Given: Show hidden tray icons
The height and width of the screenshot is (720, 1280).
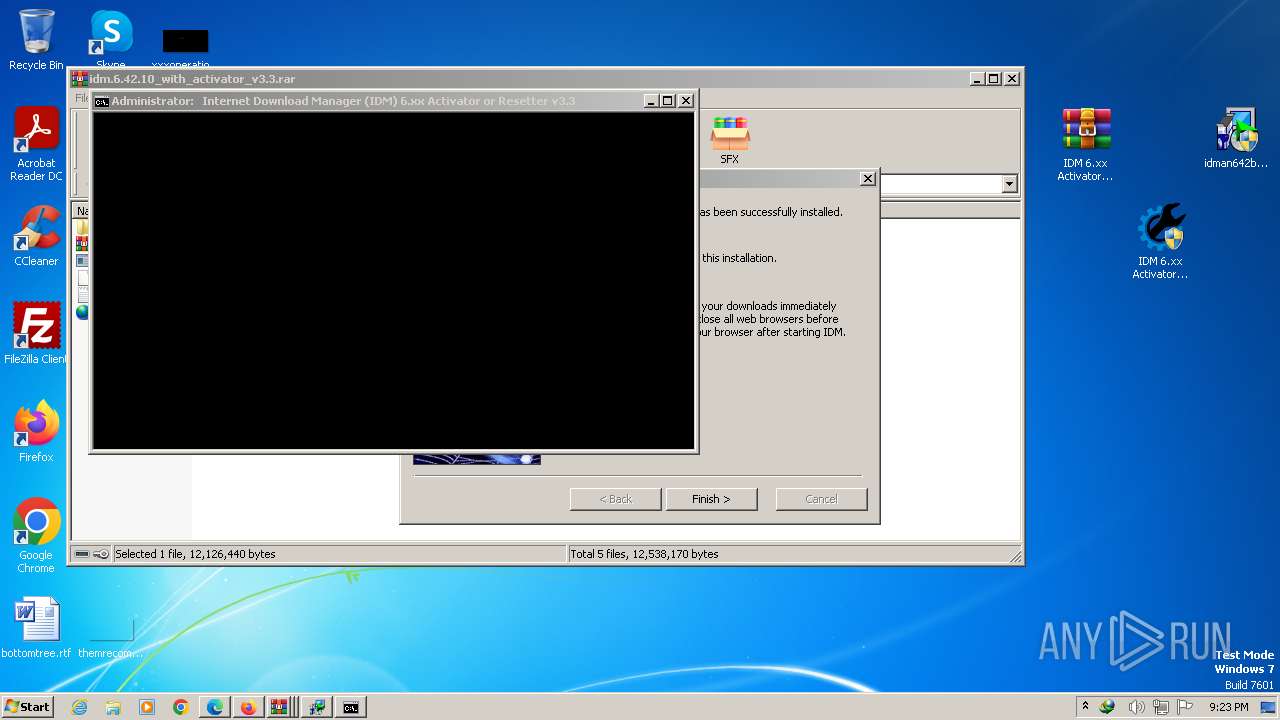Looking at the screenshot, I should tap(1085, 707).
